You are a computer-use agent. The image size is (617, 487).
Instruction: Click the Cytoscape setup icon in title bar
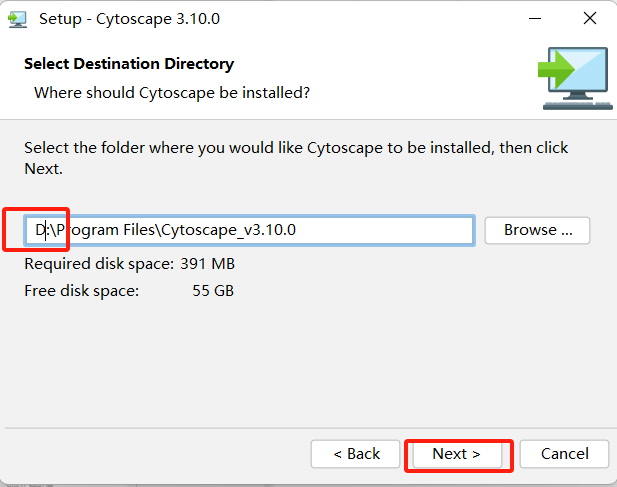[18, 18]
